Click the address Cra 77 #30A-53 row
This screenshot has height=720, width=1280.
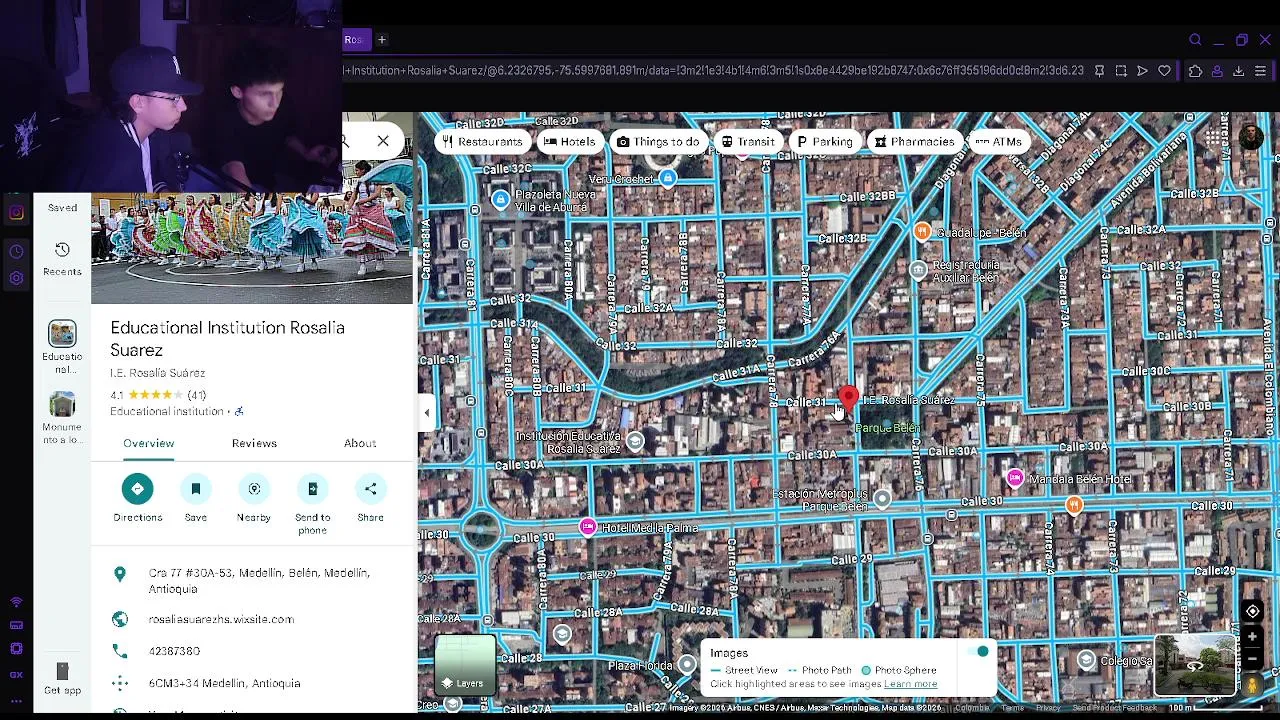(254, 581)
